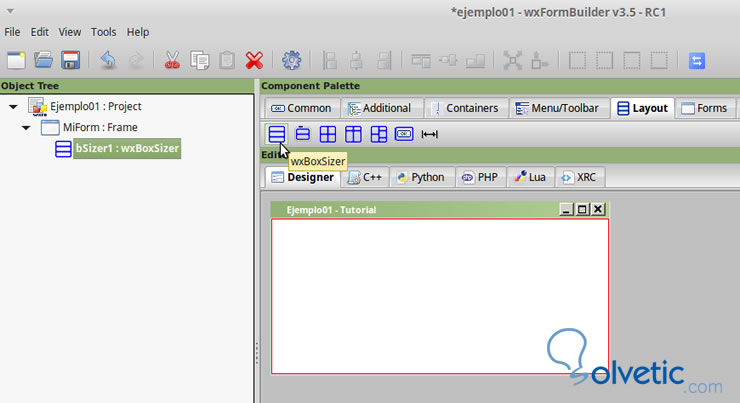Minimize the designed Ejemplo01 frame preview
This screenshot has height=403, width=740.
566,209
